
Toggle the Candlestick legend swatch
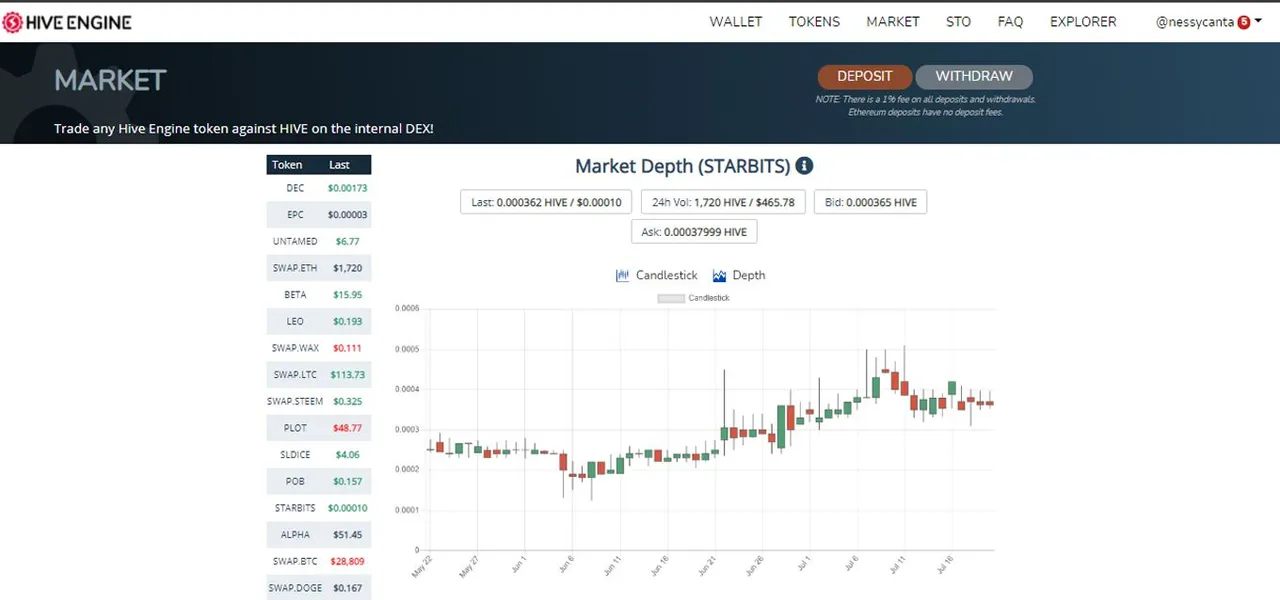[x=671, y=298]
